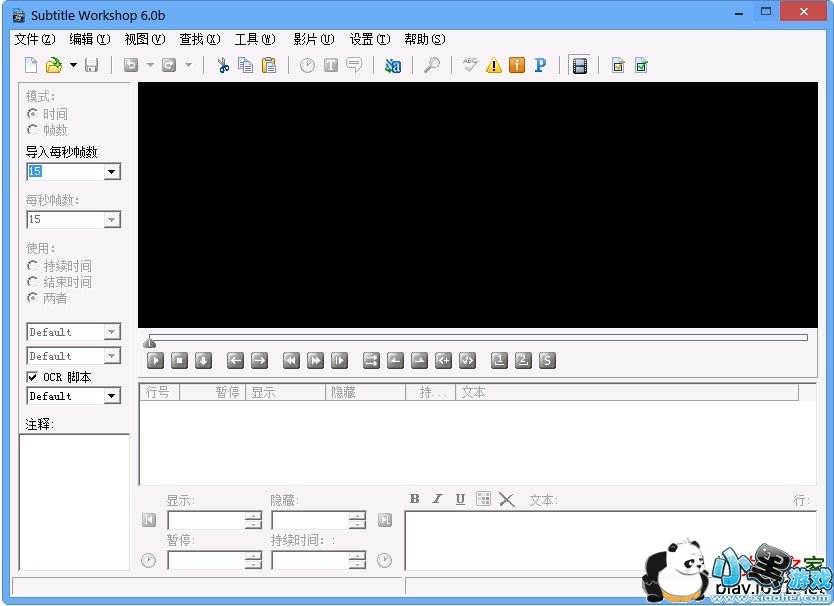Toggle the OCR 脚本 checkbox
This screenshot has width=834, height=606.
tap(33, 376)
